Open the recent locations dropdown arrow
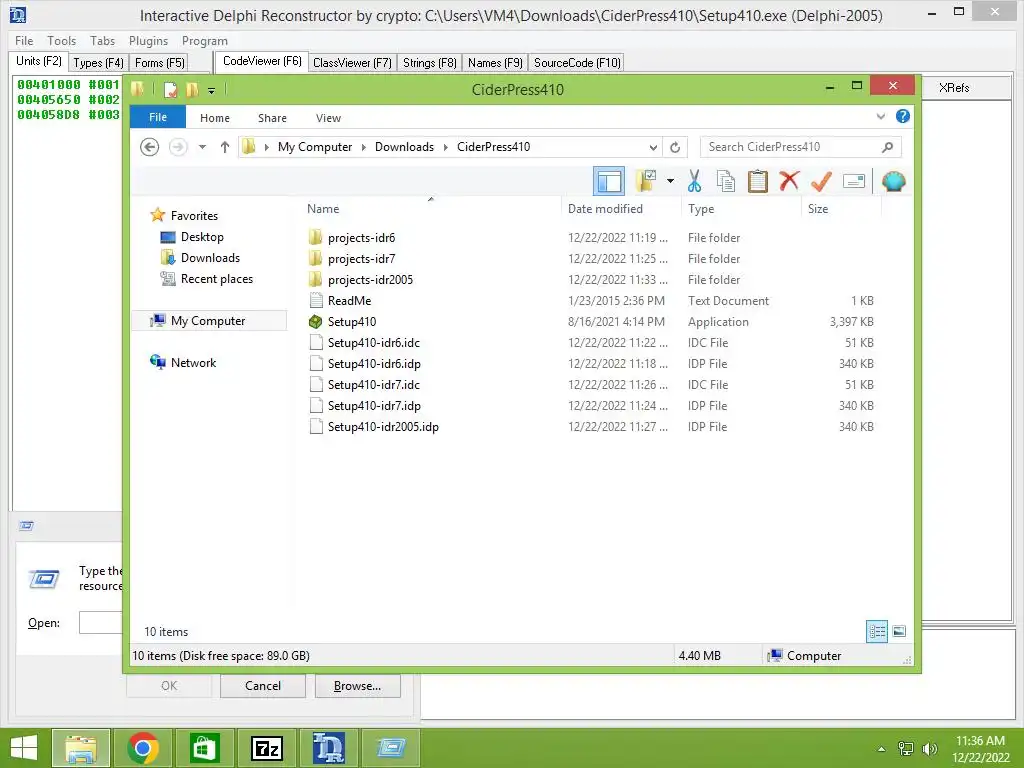 202,147
